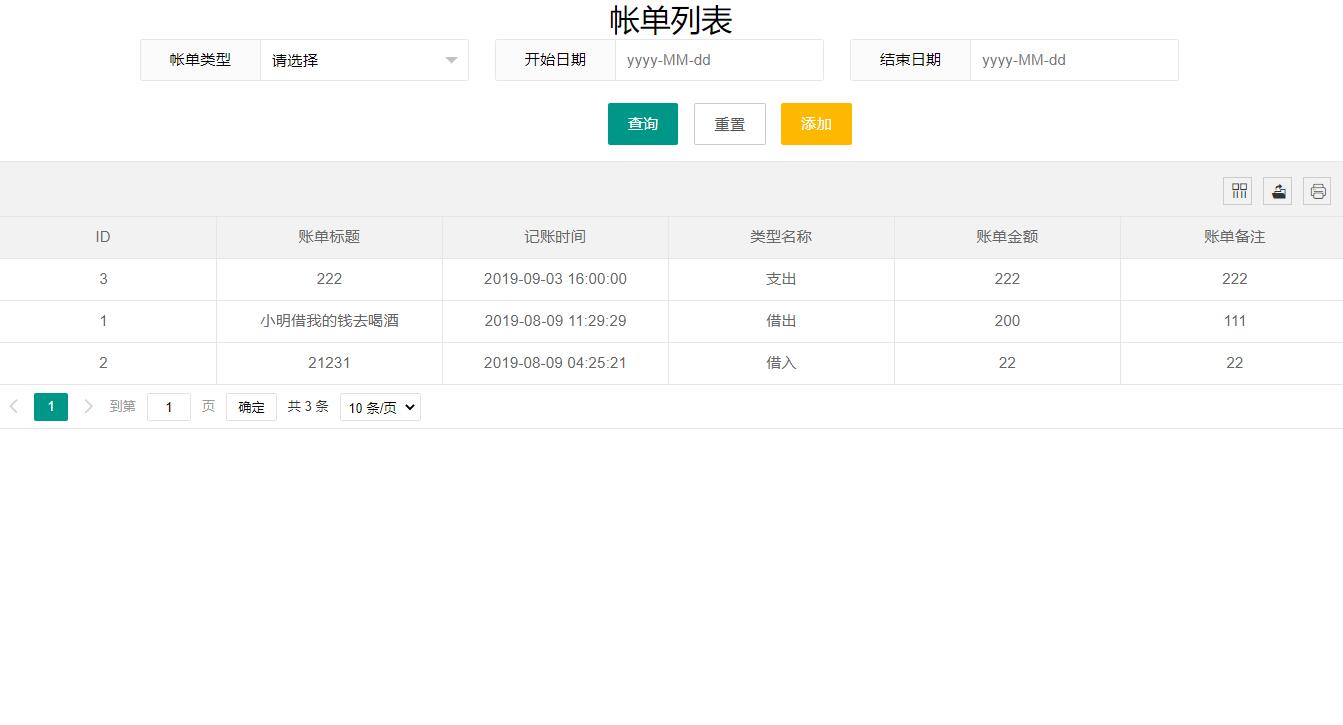Click the previous page arrow
Viewport: 1343px width, 725px height.
[x=14, y=406]
